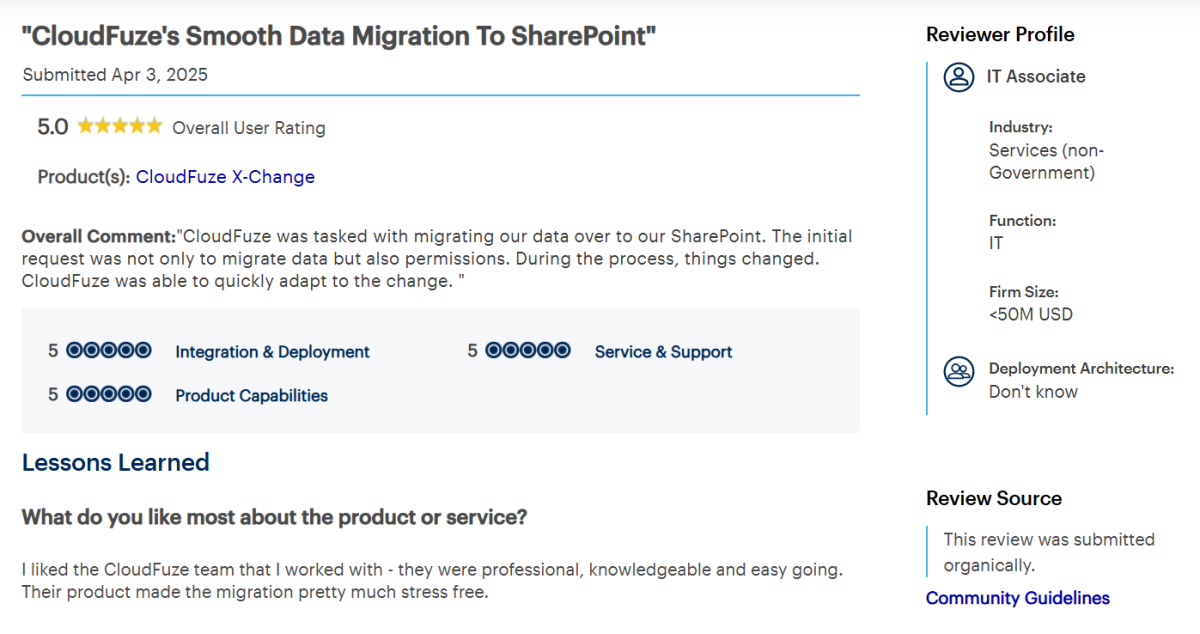Click the rating score 5 beside Product Capabilities
The image size is (1200, 634).
tap(54, 393)
